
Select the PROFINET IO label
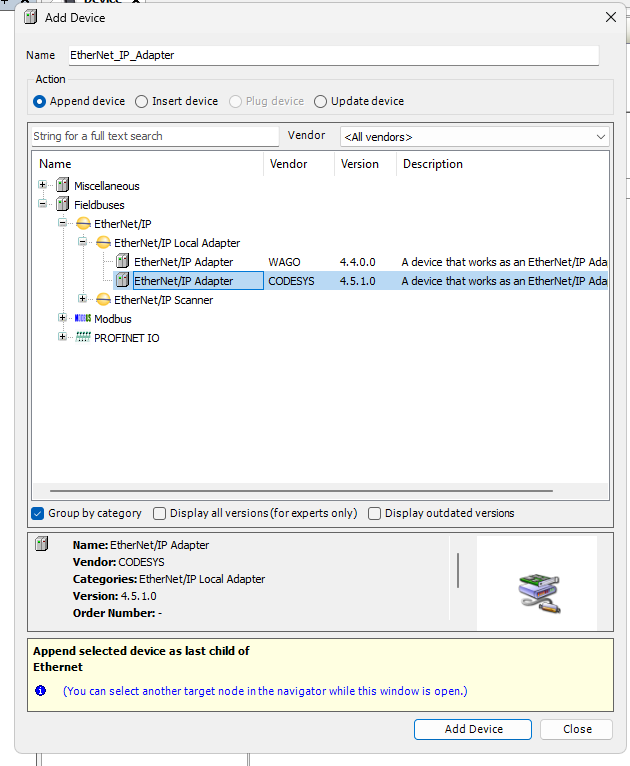coord(126,338)
